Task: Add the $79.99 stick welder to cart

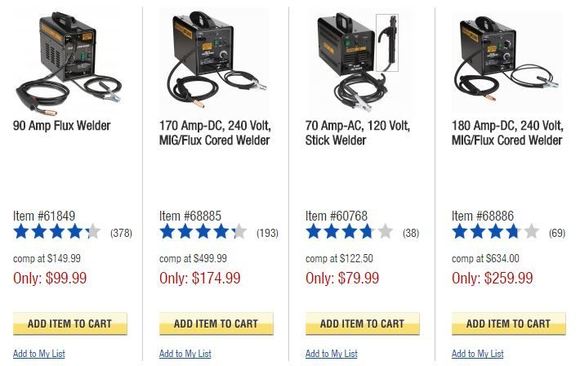Action: [x=362, y=324]
